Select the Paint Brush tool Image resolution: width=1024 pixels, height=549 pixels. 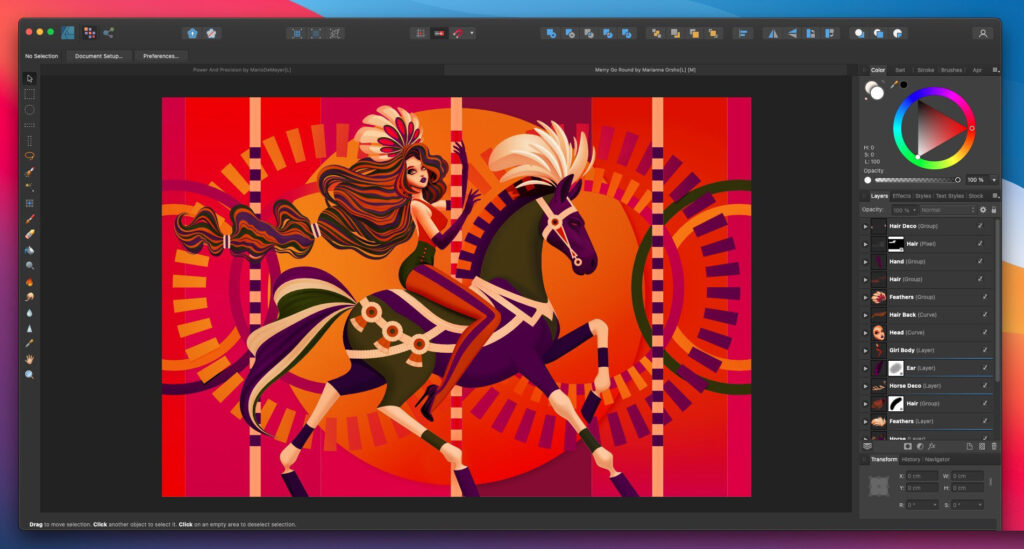[29, 219]
